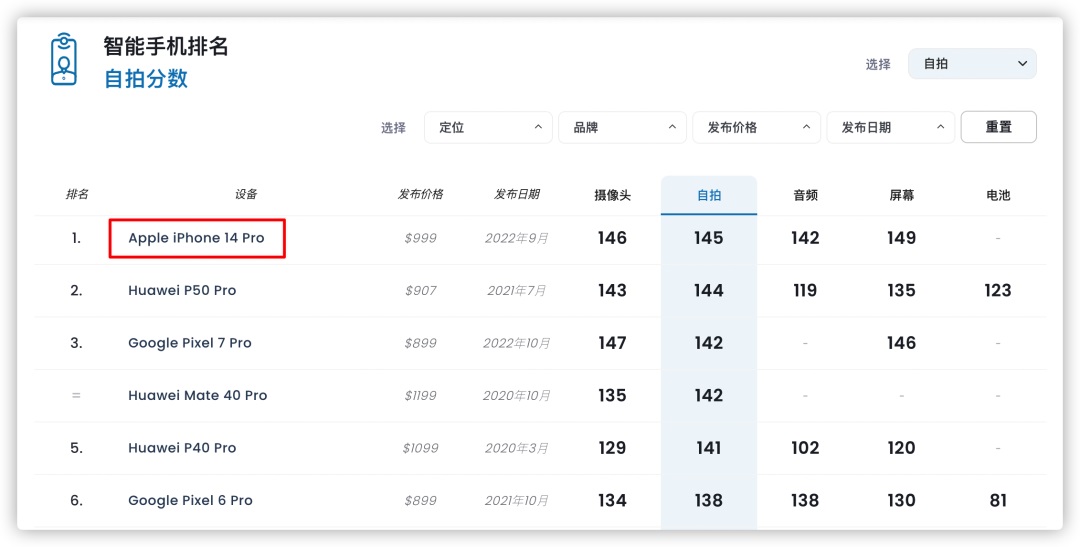Click the Pixel 6 Pro screen score 130
Viewport: 1080px width, 547px height.
click(902, 500)
